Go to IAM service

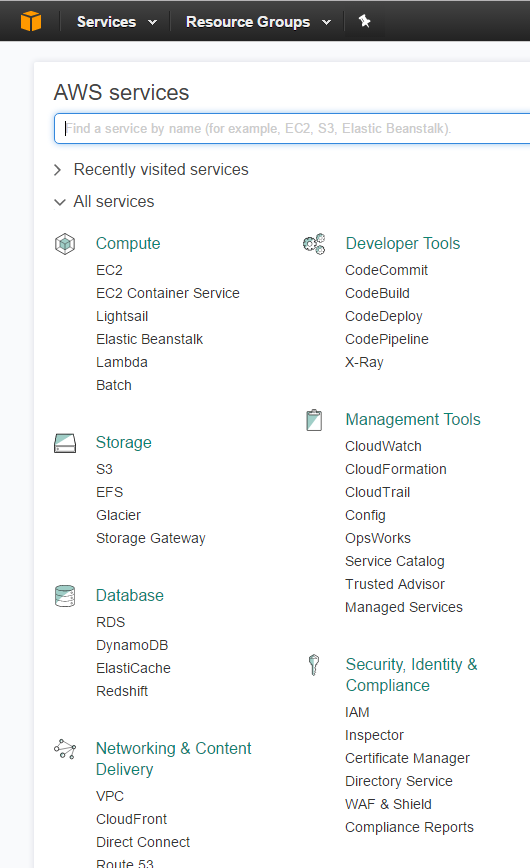coord(357,712)
